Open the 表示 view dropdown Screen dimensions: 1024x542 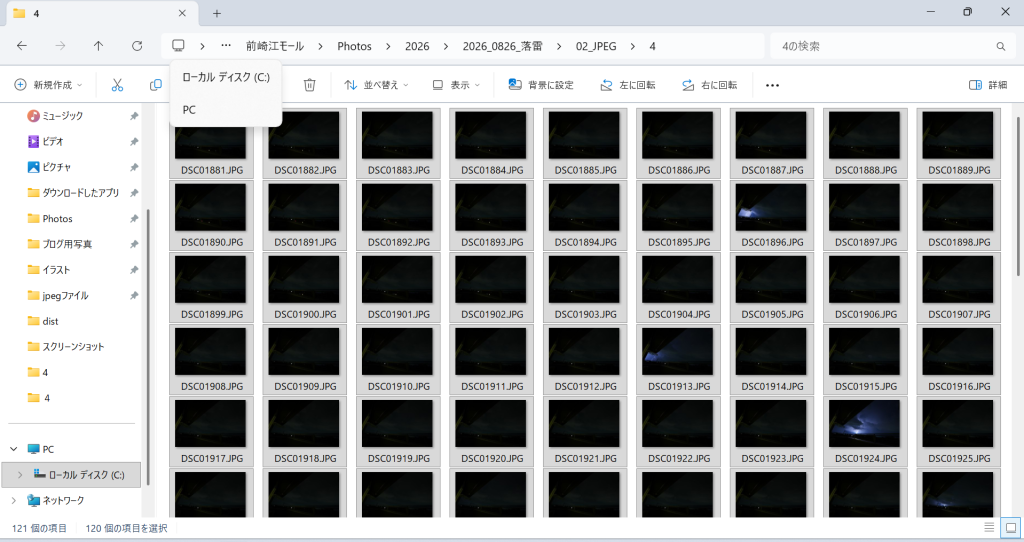[x=456, y=85]
